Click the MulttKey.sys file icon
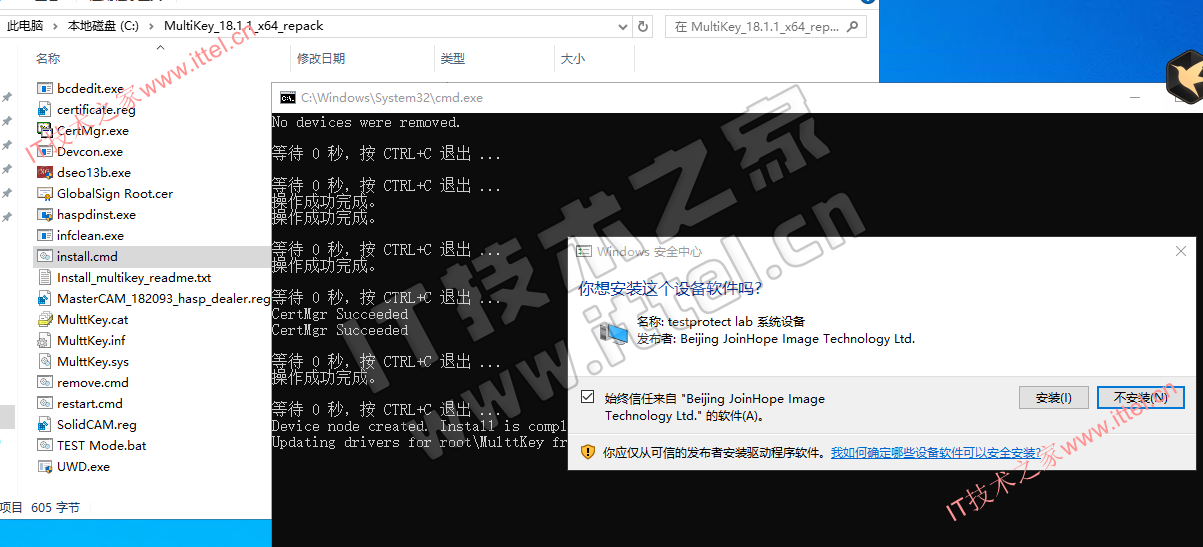This screenshot has width=1203, height=547. (44, 361)
